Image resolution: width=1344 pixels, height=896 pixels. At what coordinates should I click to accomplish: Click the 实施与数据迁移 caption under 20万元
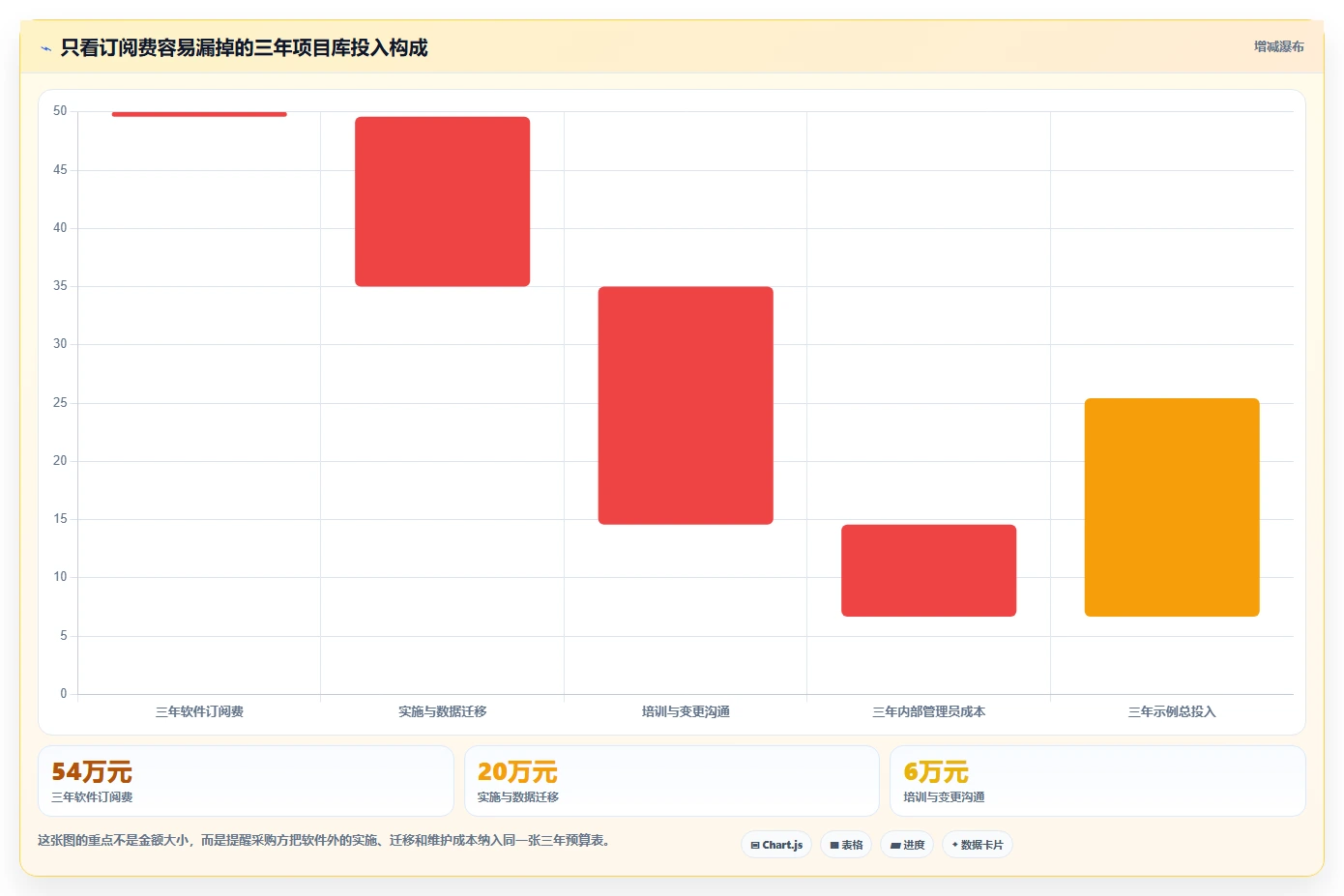[518, 797]
